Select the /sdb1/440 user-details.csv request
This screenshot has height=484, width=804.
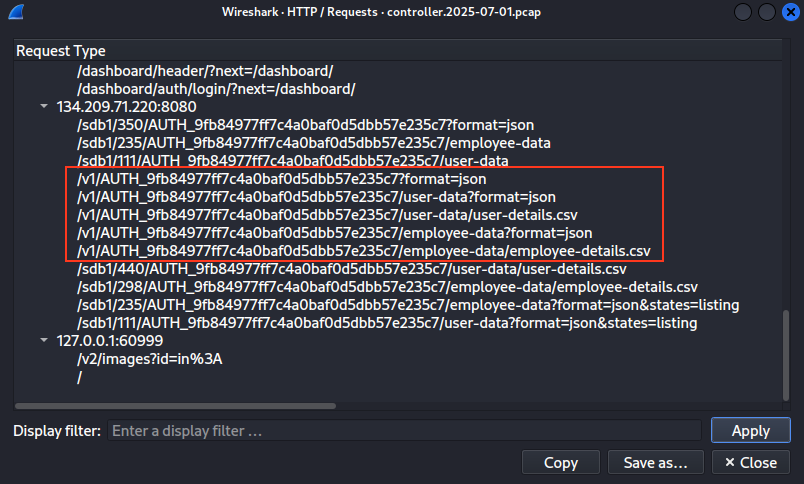(x=351, y=269)
